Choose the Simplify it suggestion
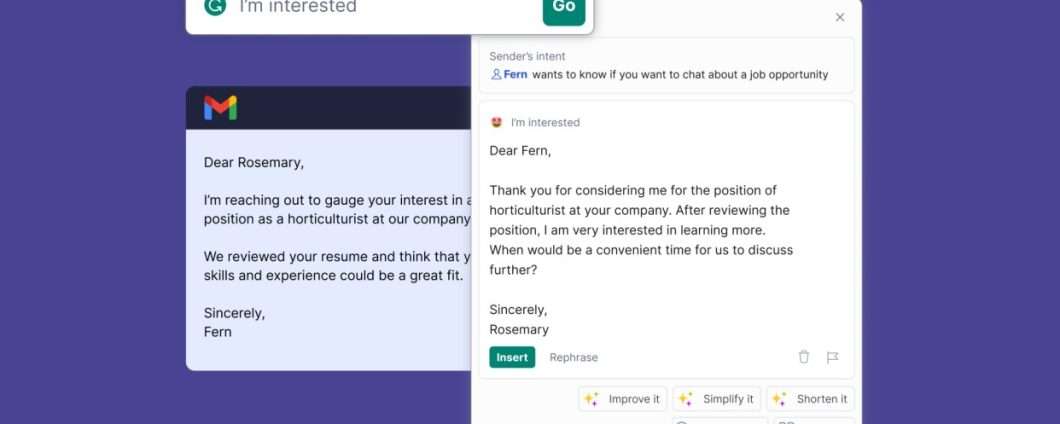Viewport: 1060px width, 424px height. pyautogui.click(x=717, y=399)
